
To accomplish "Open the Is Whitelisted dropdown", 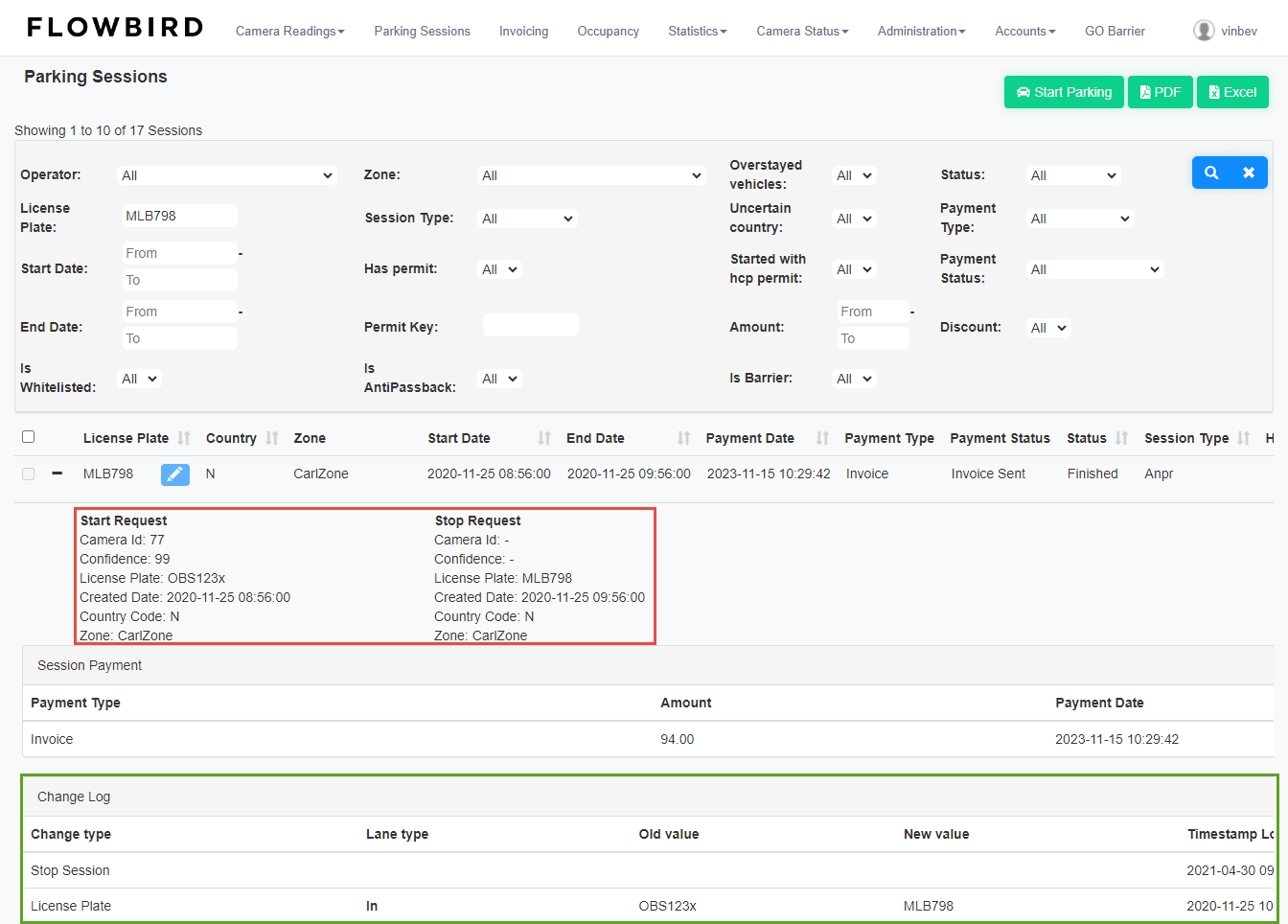I will [x=139, y=379].
